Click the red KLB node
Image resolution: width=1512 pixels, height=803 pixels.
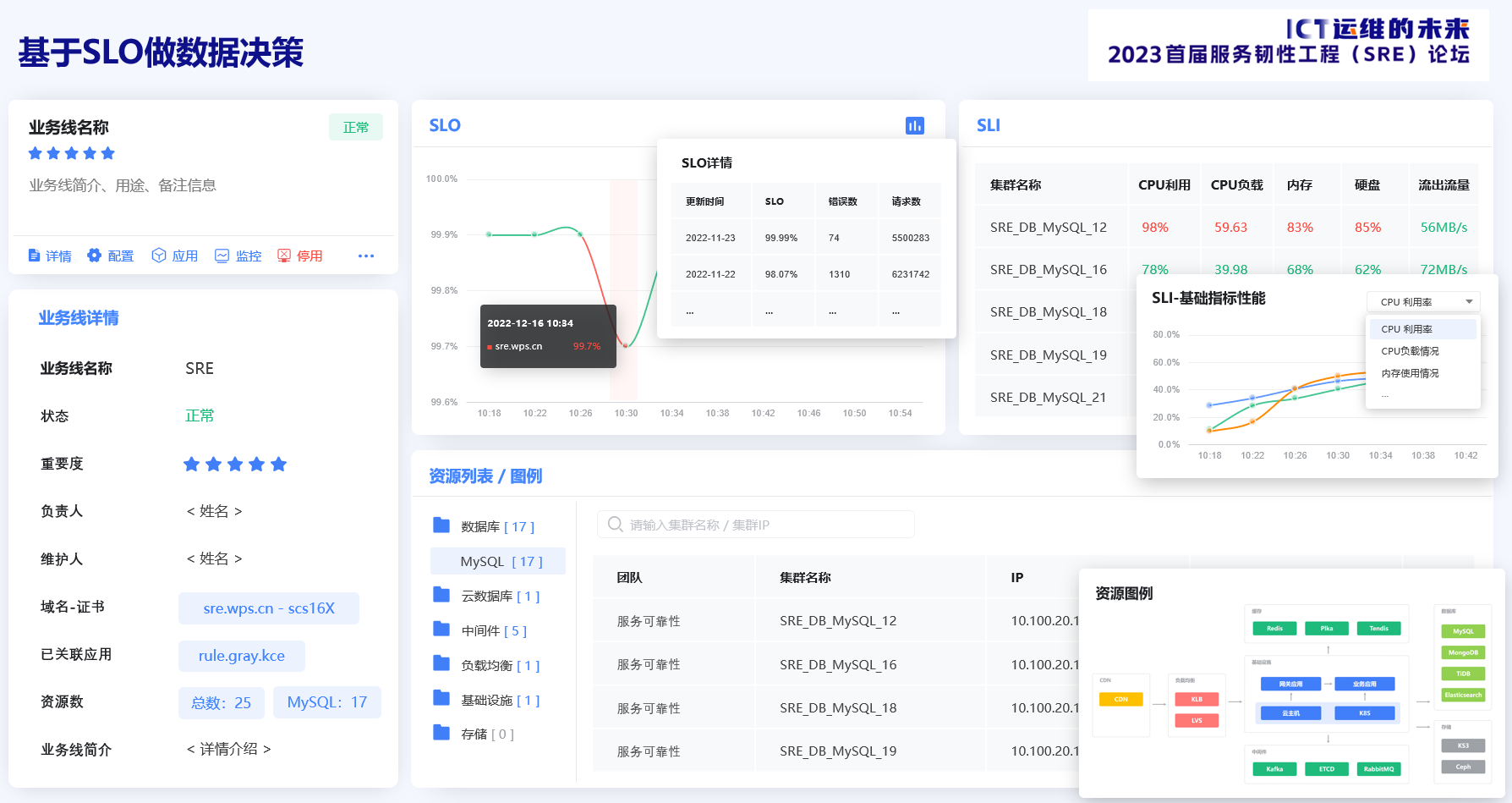coord(1197,699)
